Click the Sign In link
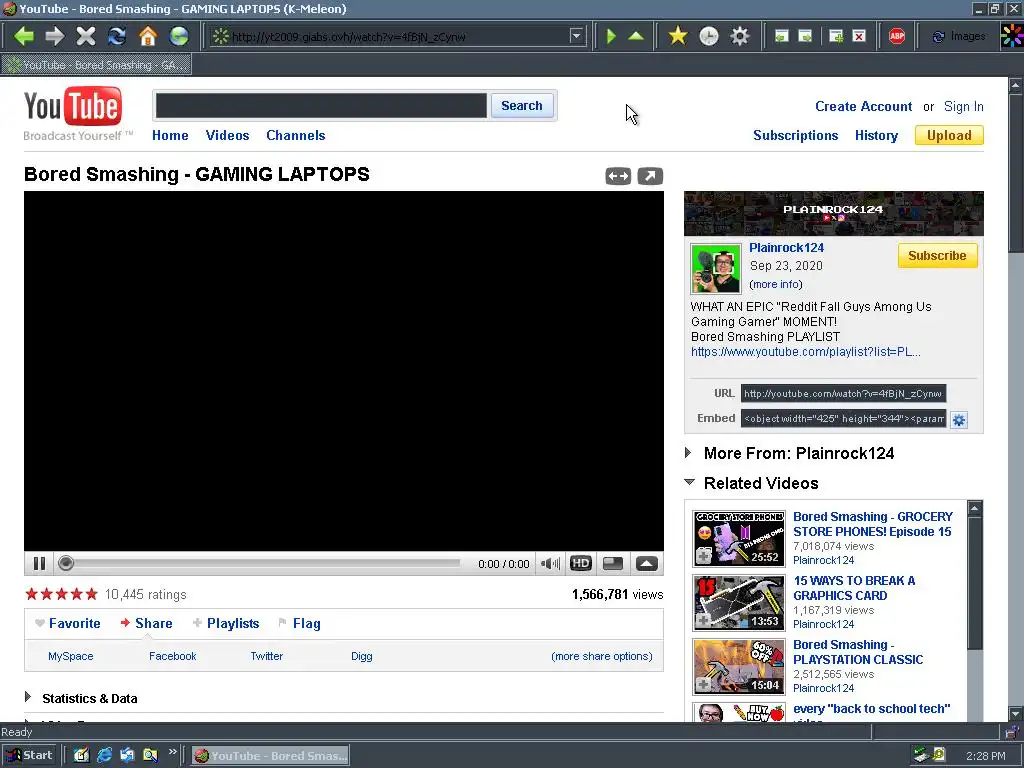The height and width of the screenshot is (768, 1024). [963, 106]
